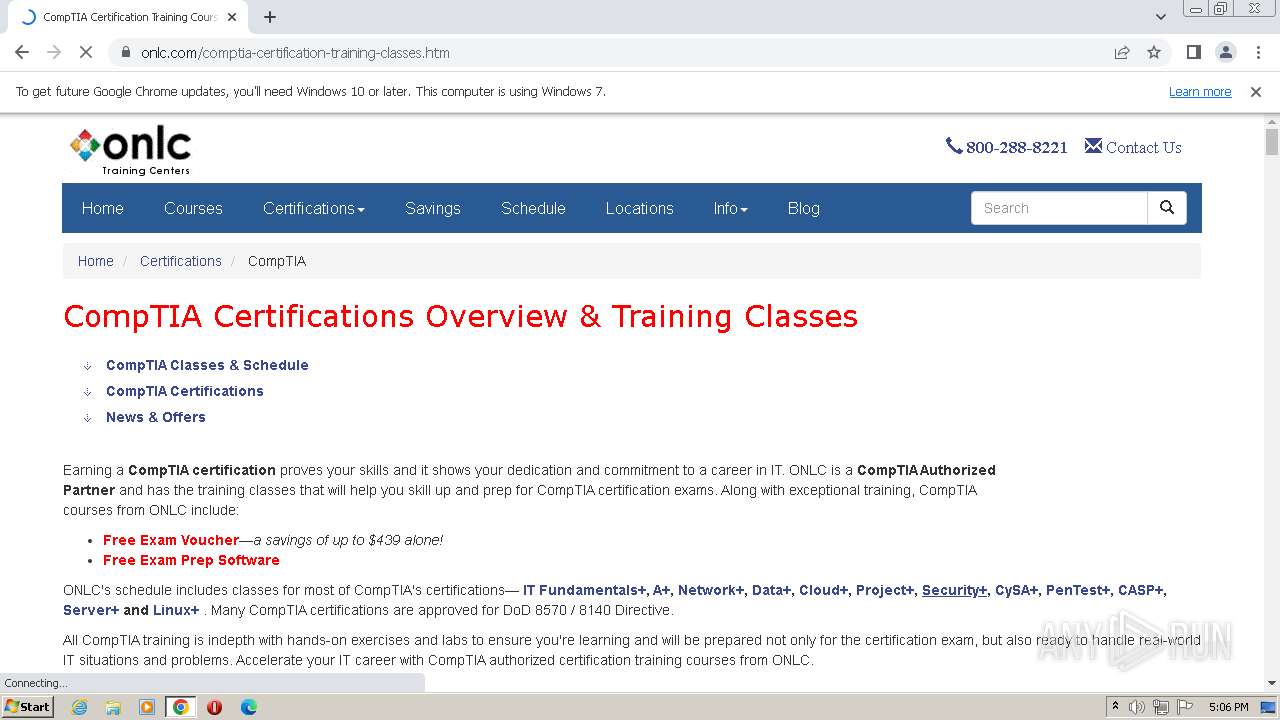
Task: Click the Free Exam Voucher link
Action: point(171,540)
